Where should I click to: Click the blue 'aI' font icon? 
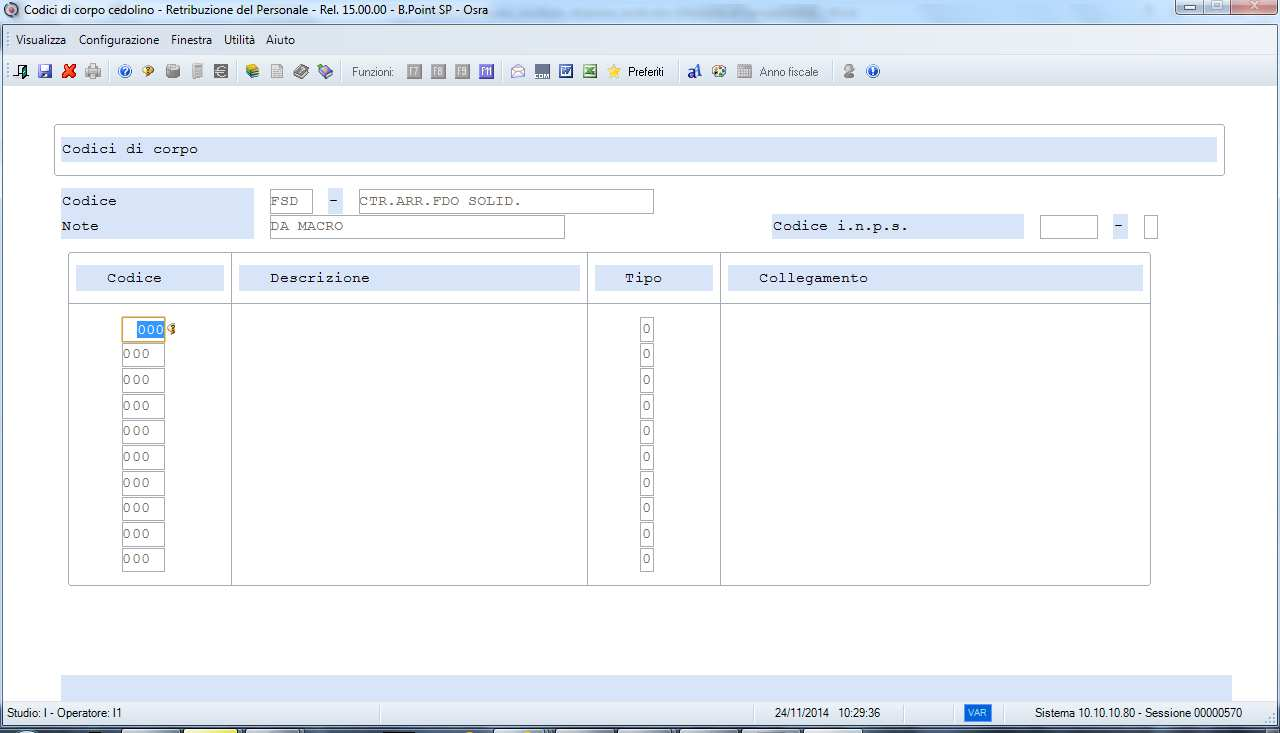694,72
